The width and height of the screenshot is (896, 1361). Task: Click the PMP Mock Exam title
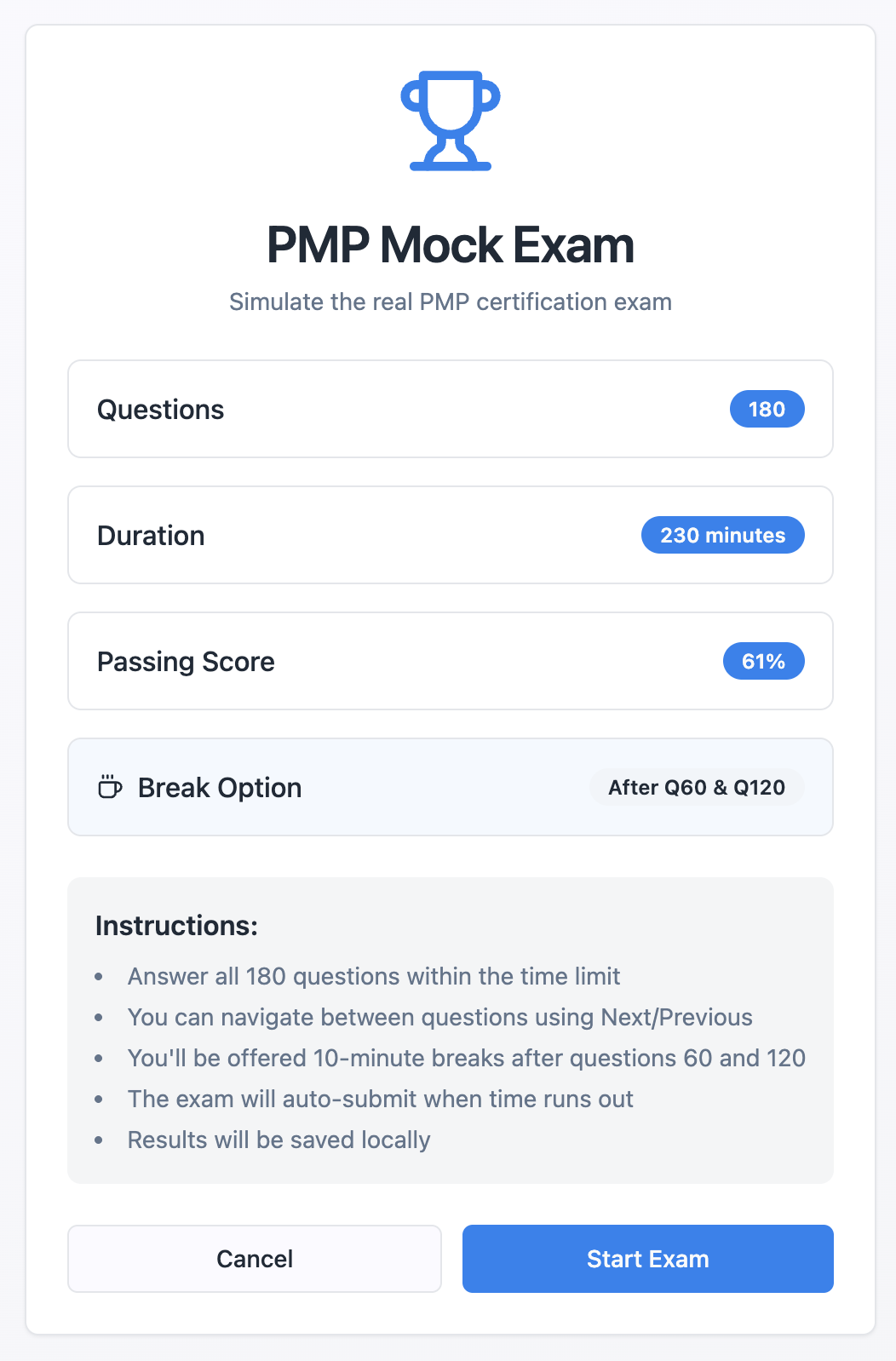pyautogui.click(x=450, y=245)
